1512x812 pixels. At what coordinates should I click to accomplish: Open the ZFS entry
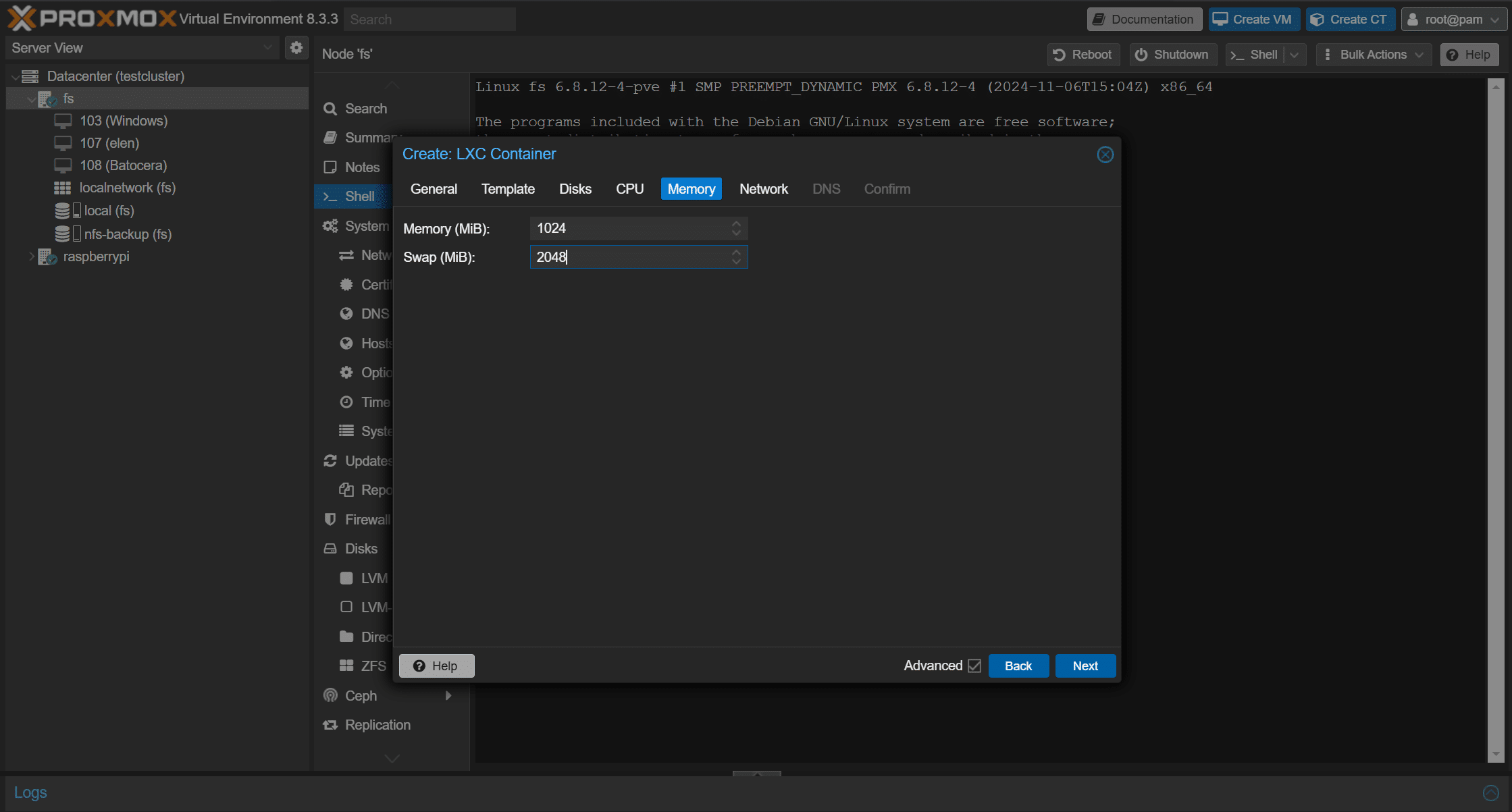[x=363, y=666]
